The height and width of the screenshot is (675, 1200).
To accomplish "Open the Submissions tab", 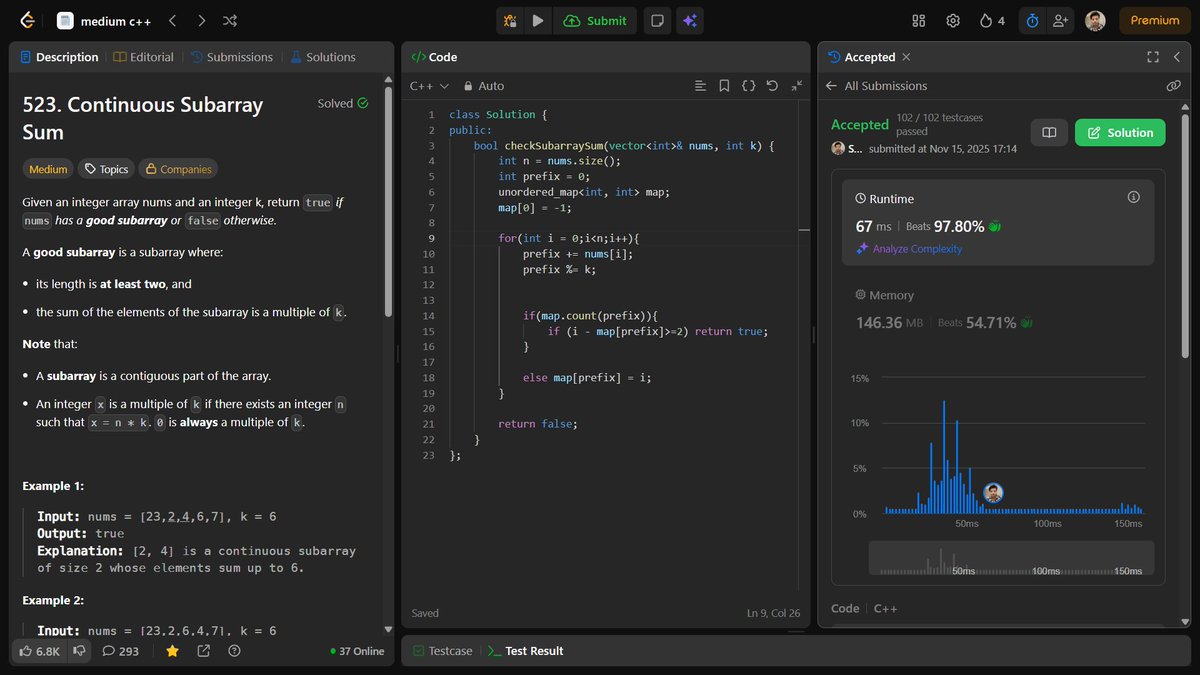I will [x=231, y=57].
